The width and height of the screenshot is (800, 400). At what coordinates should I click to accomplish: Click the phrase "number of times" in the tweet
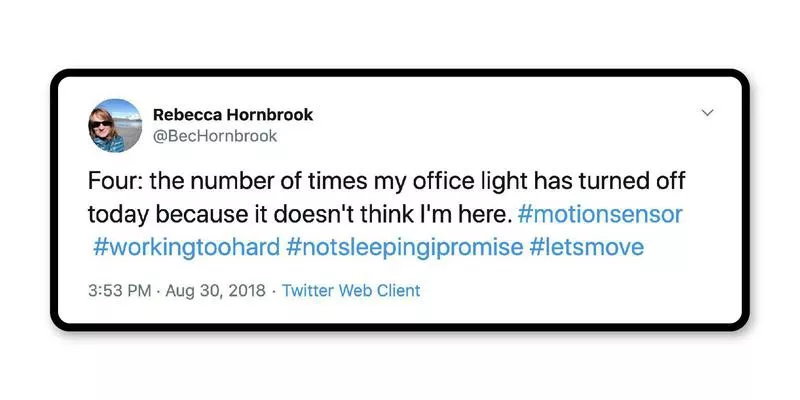click(x=267, y=183)
